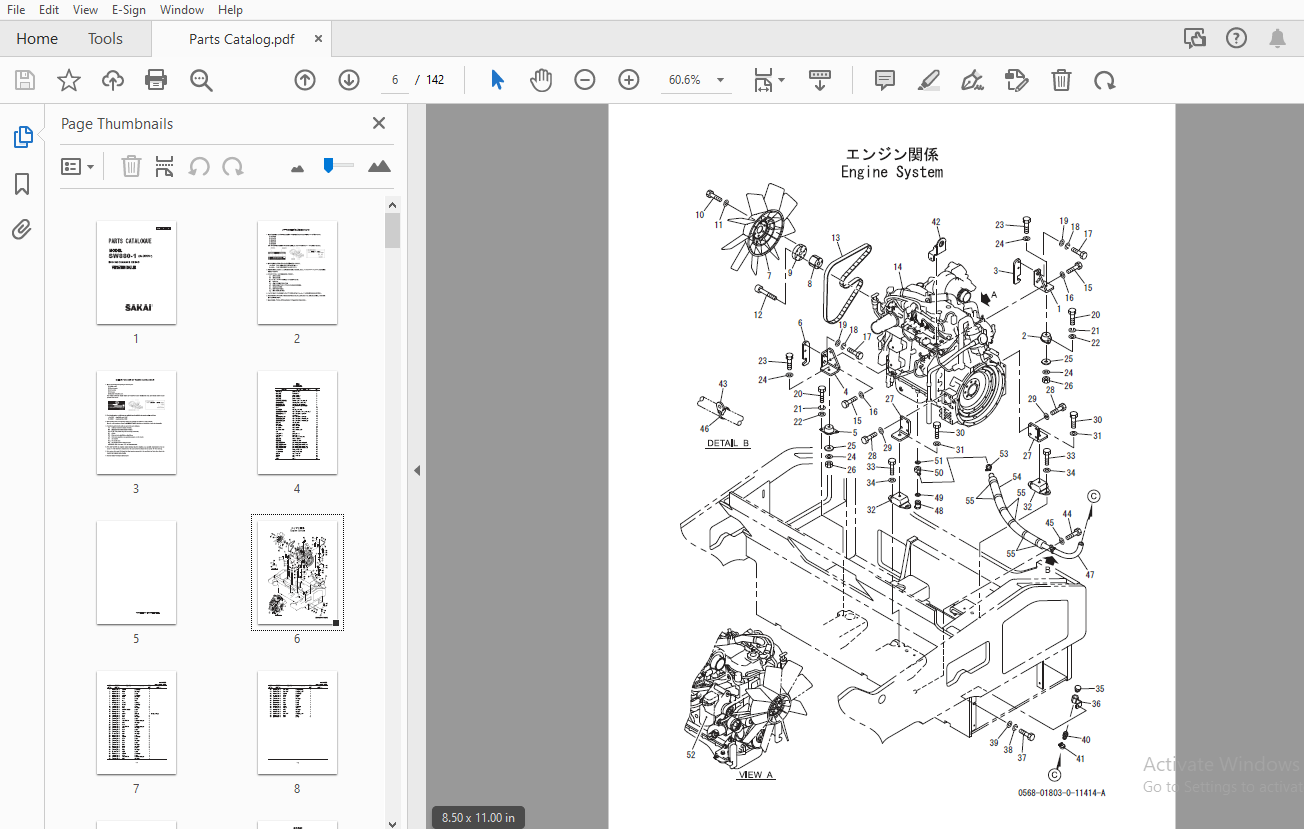
Task: Select page 8 thumbnail
Action: (x=297, y=722)
